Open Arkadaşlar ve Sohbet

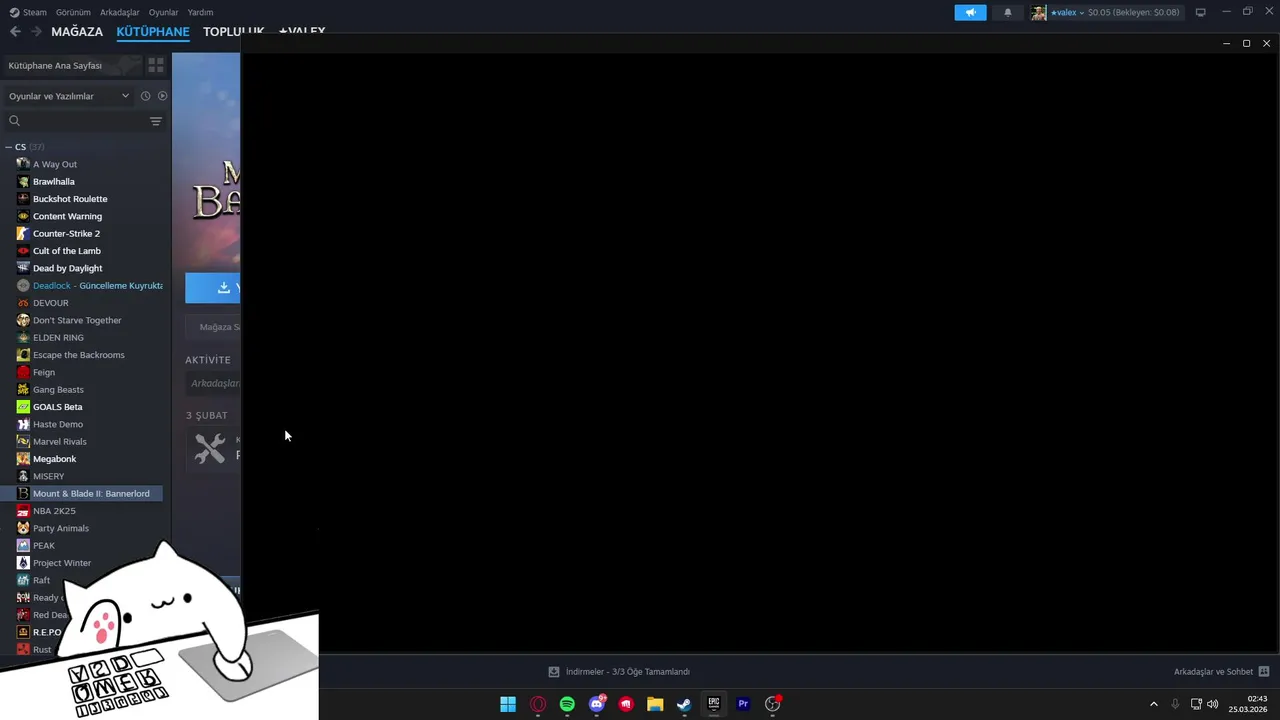1221,672
